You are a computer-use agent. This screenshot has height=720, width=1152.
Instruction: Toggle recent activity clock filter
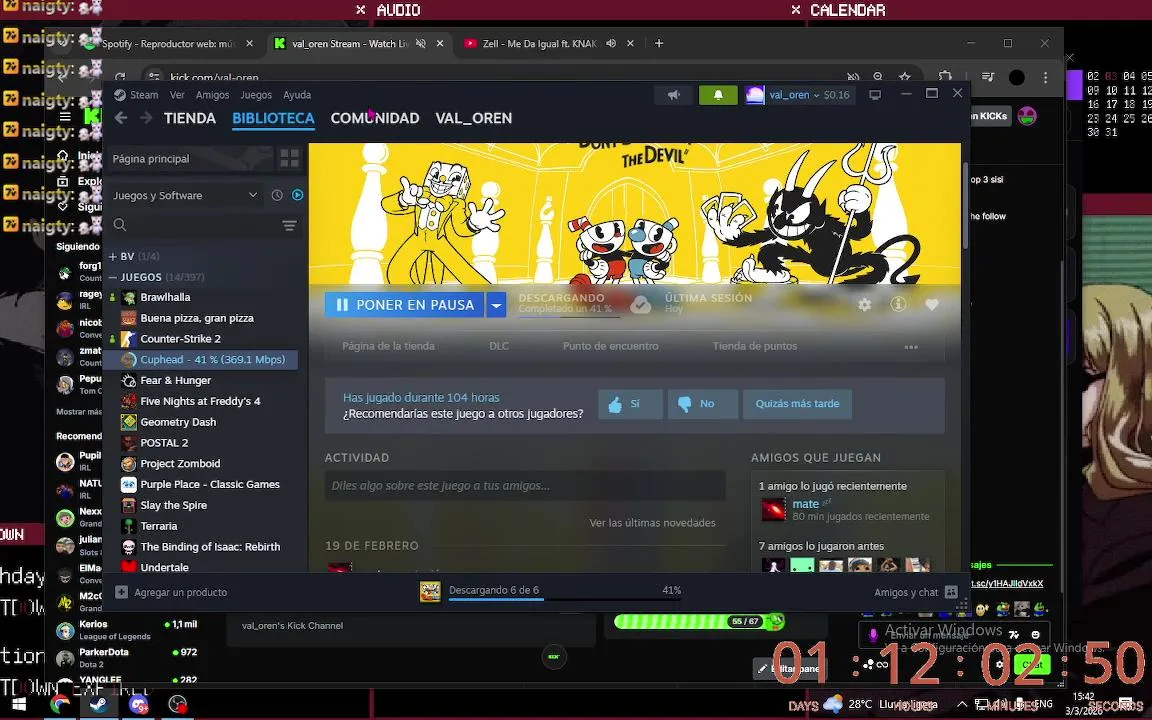coord(277,195)
